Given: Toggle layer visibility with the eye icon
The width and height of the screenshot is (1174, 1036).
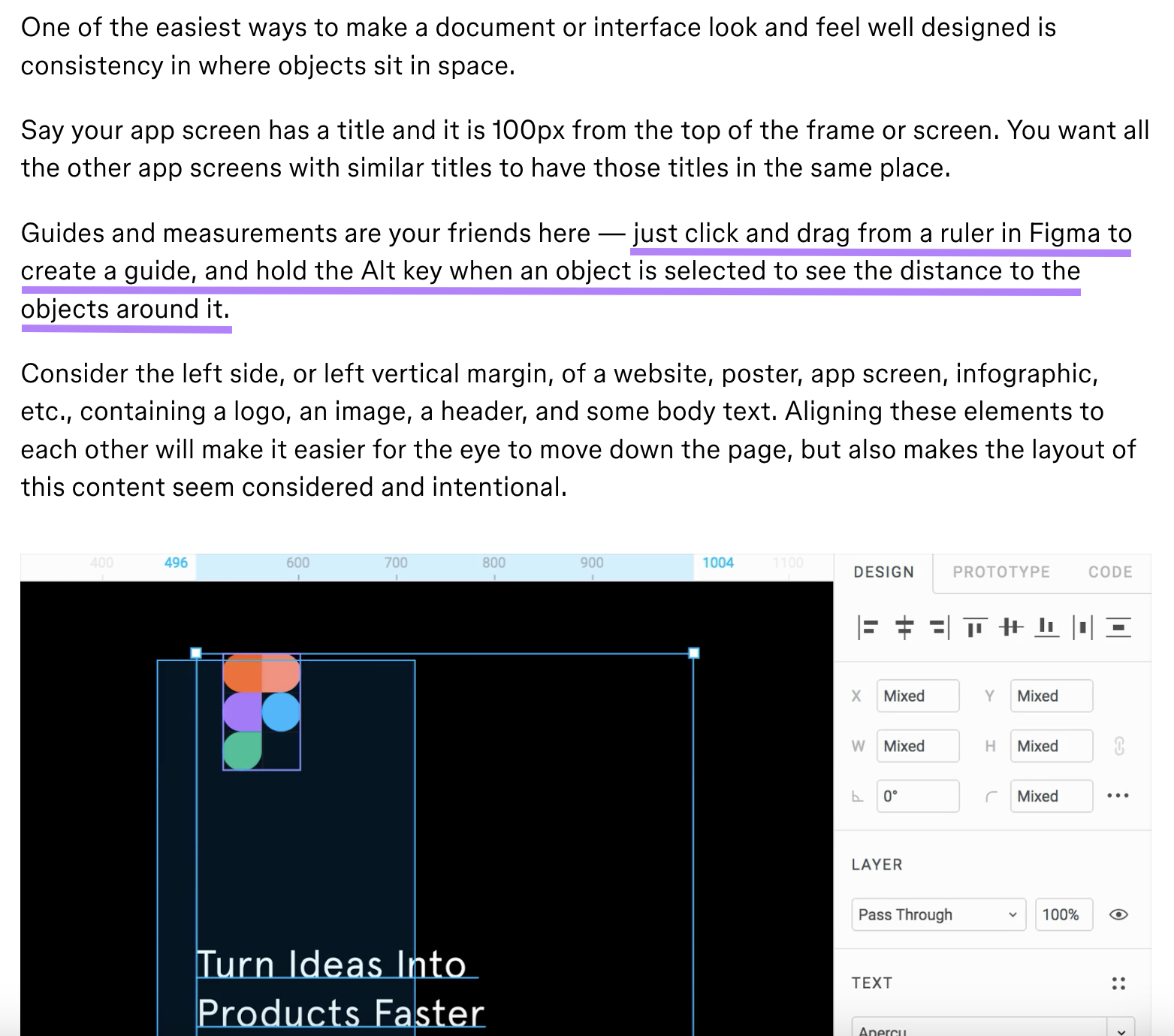Looking at the screenshot, I should coord(1118,914).
